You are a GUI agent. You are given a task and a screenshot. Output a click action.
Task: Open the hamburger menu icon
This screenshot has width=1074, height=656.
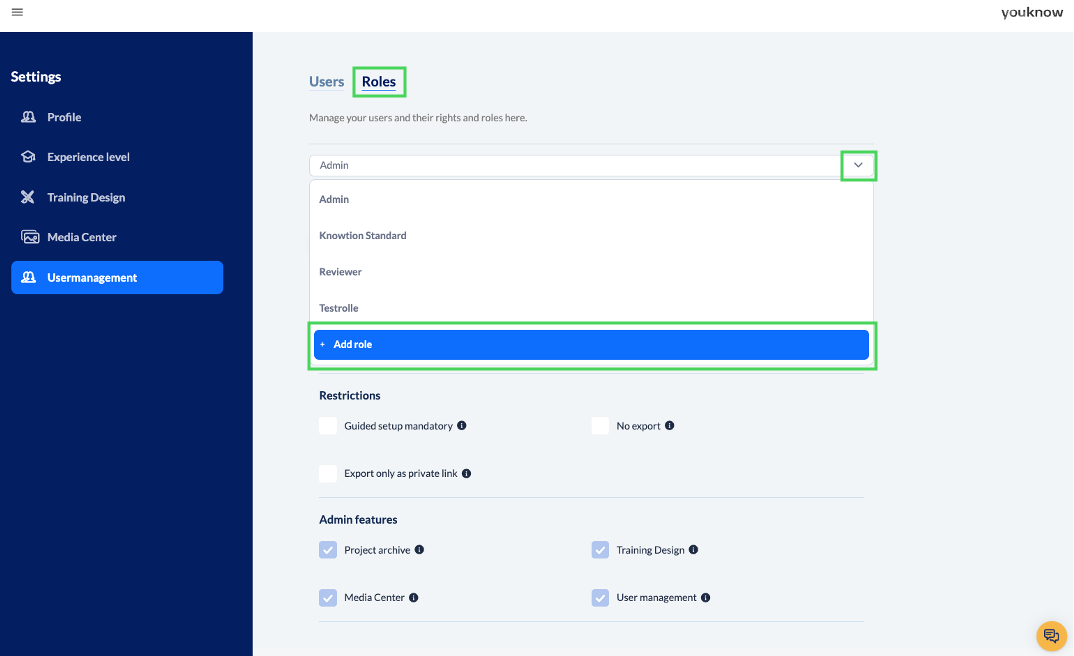tap(17, 12)
